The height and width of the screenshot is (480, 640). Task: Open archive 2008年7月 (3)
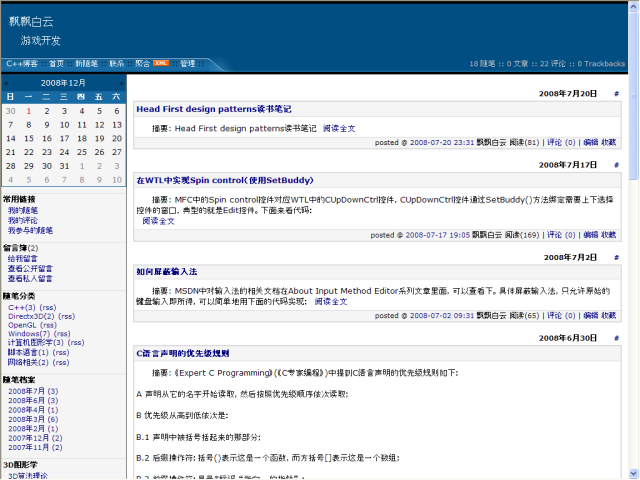(x=33, y=391)
